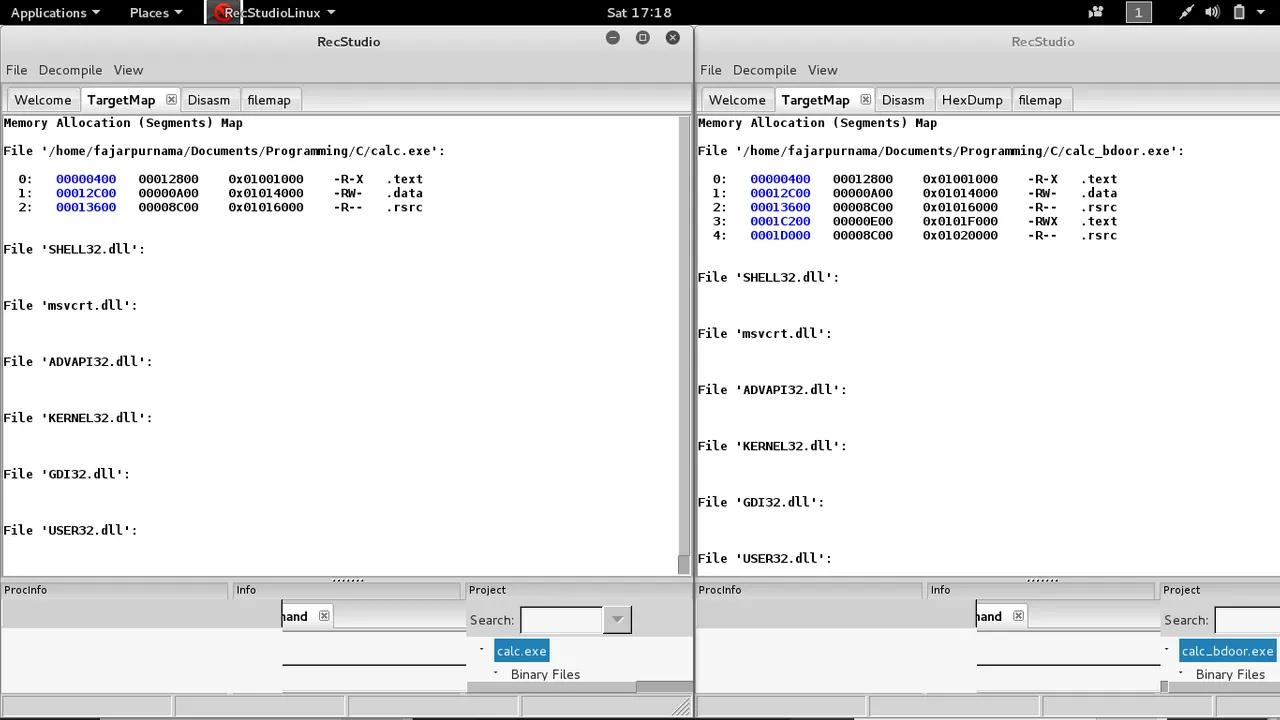Click horizontal scrollbar in left Project panel
Viewport: 1280px width, 720px height.
(580, 687)
